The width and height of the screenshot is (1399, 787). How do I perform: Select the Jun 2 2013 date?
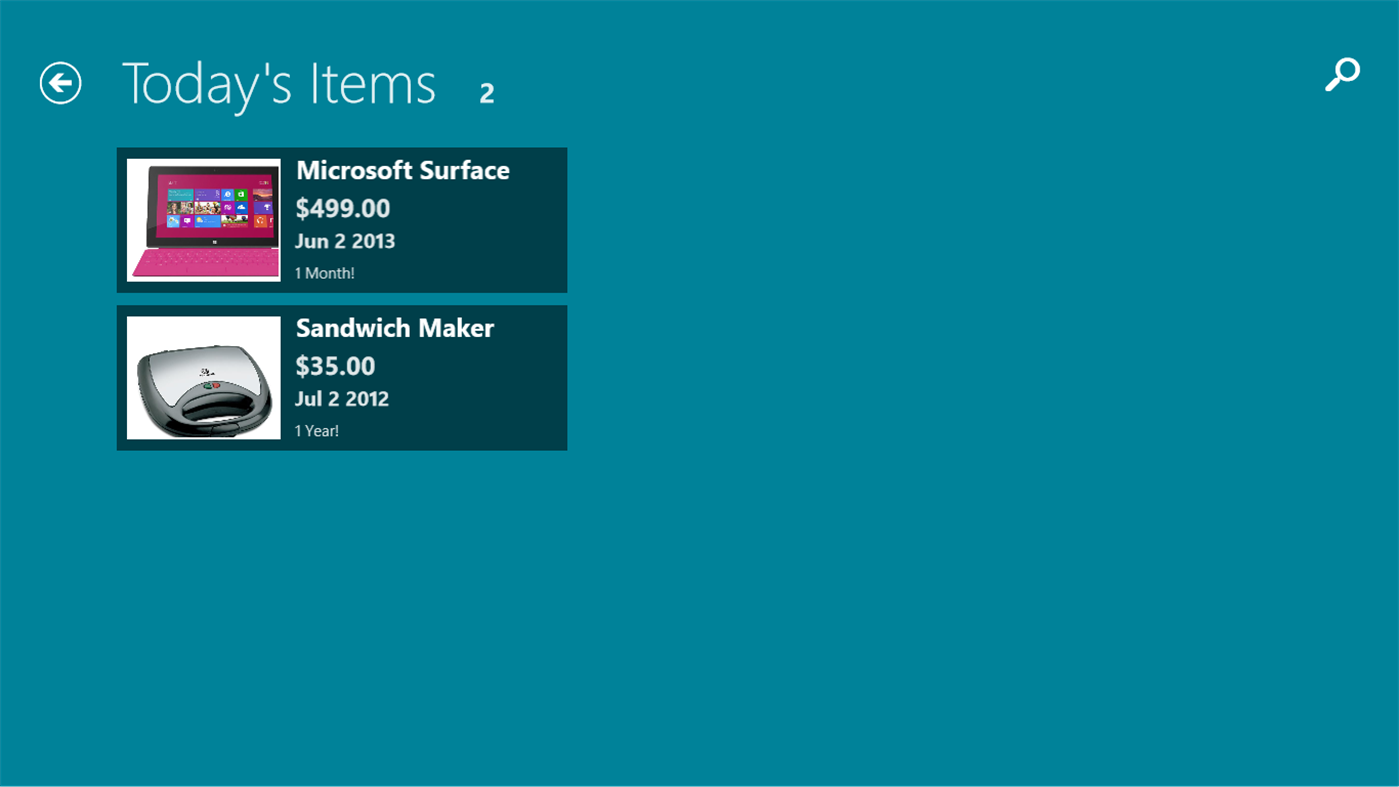pyautogui.click(x=344, y=241)
